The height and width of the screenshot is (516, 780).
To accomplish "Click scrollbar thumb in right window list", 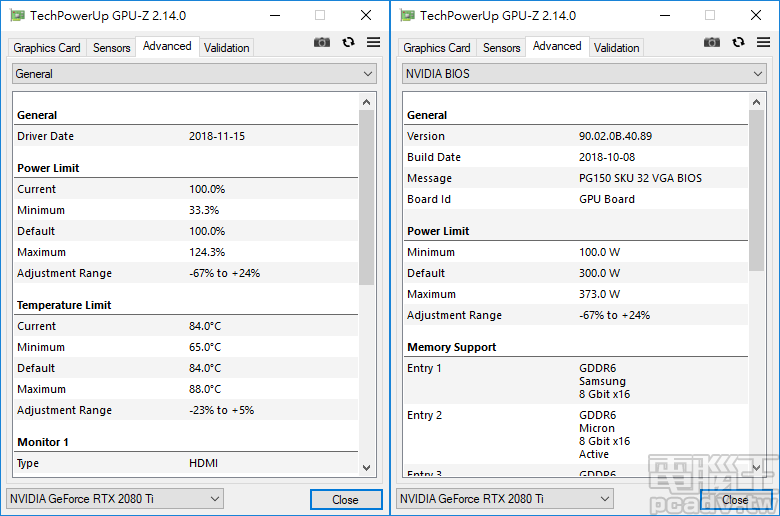I will (757, 191).
